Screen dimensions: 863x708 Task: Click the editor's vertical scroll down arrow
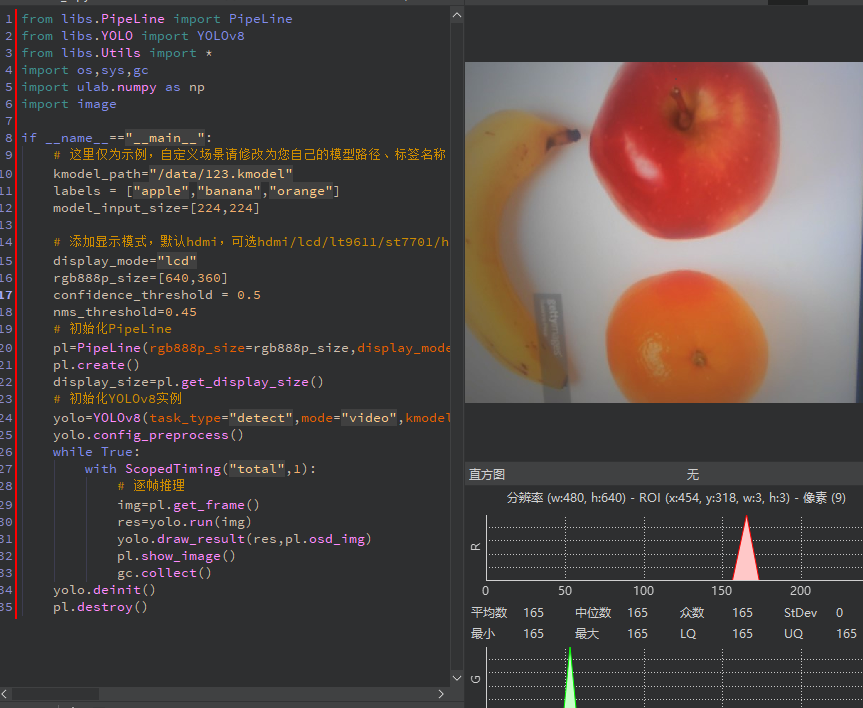click(457, 677)
